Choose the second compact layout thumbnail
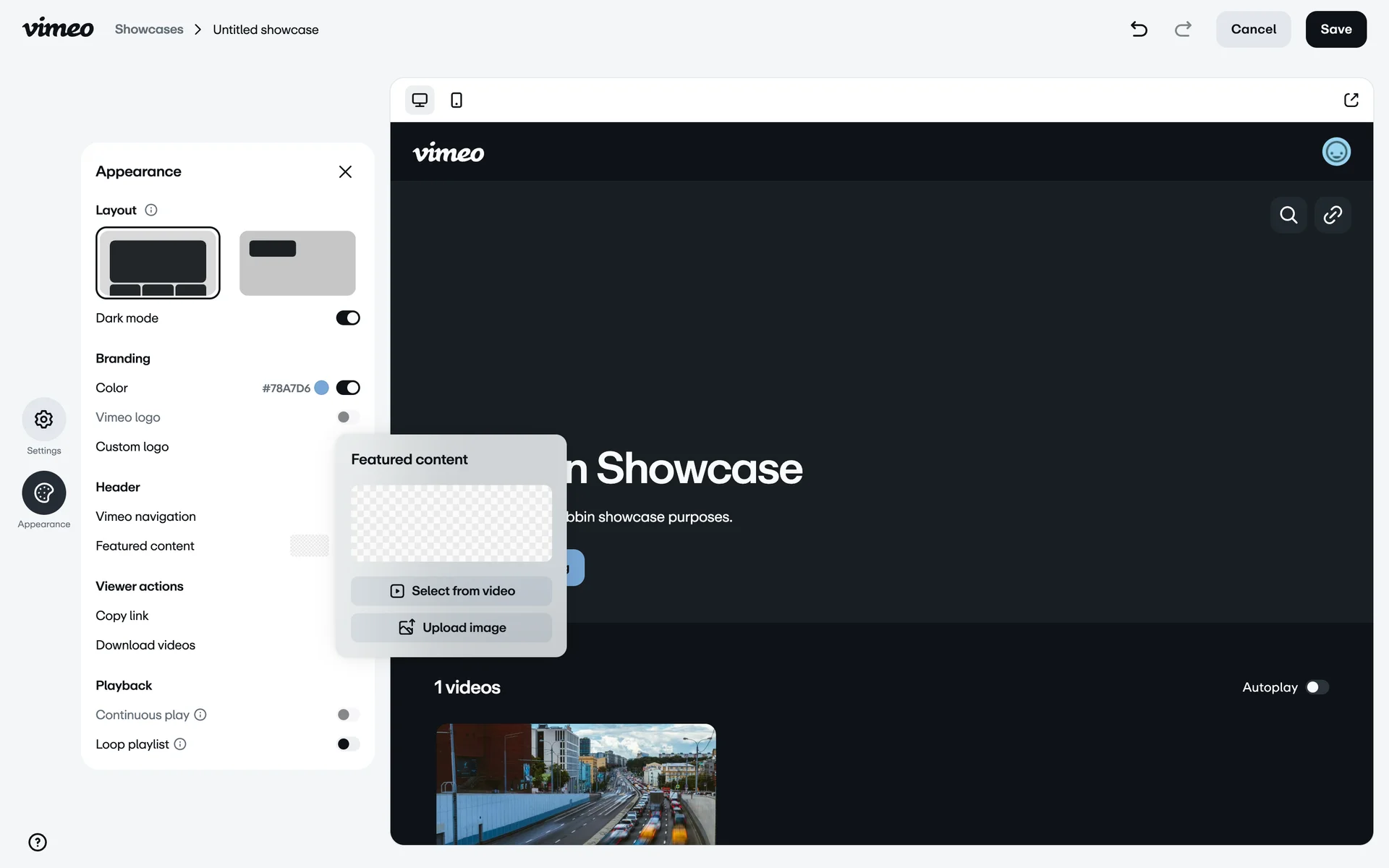 point(297,263)
